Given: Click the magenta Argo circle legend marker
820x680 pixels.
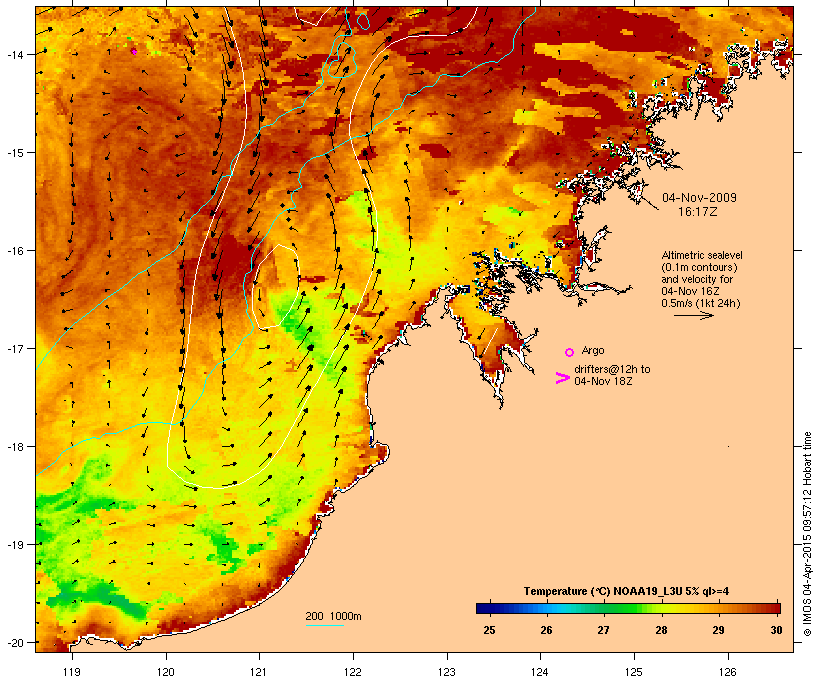Looking at the screenshot, I should [x=569, y=352].
